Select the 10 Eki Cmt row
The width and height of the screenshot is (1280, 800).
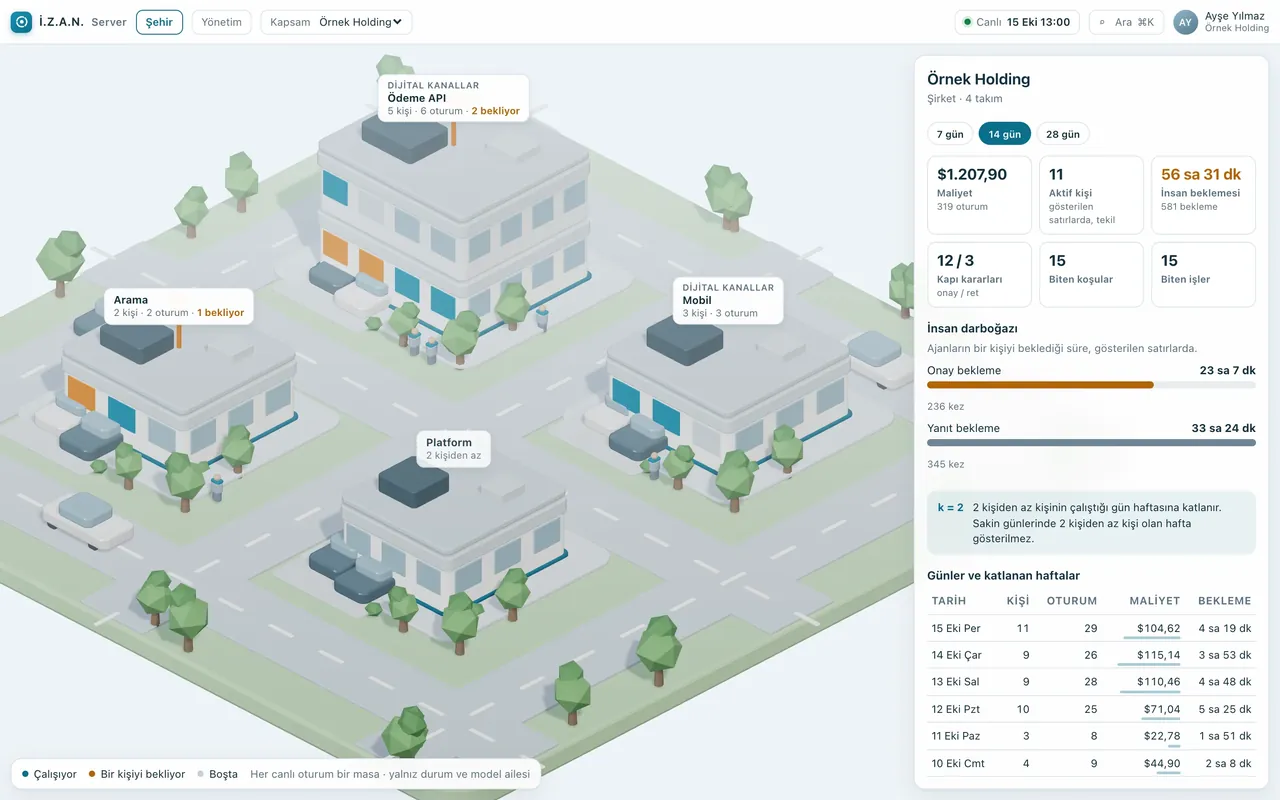point(1091,763)
